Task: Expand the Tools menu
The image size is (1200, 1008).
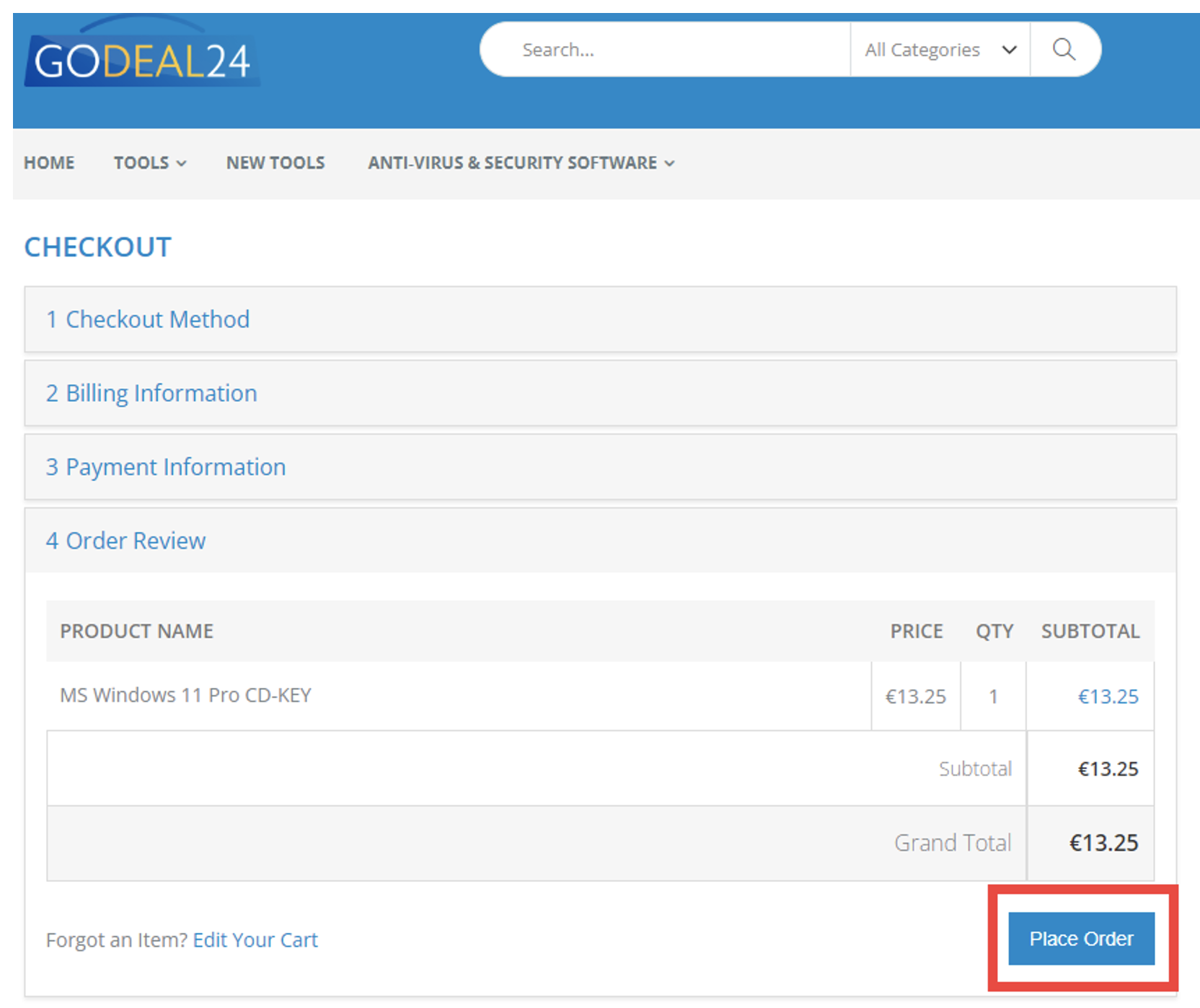Action: pyautogui.click(x=149, y=163)
